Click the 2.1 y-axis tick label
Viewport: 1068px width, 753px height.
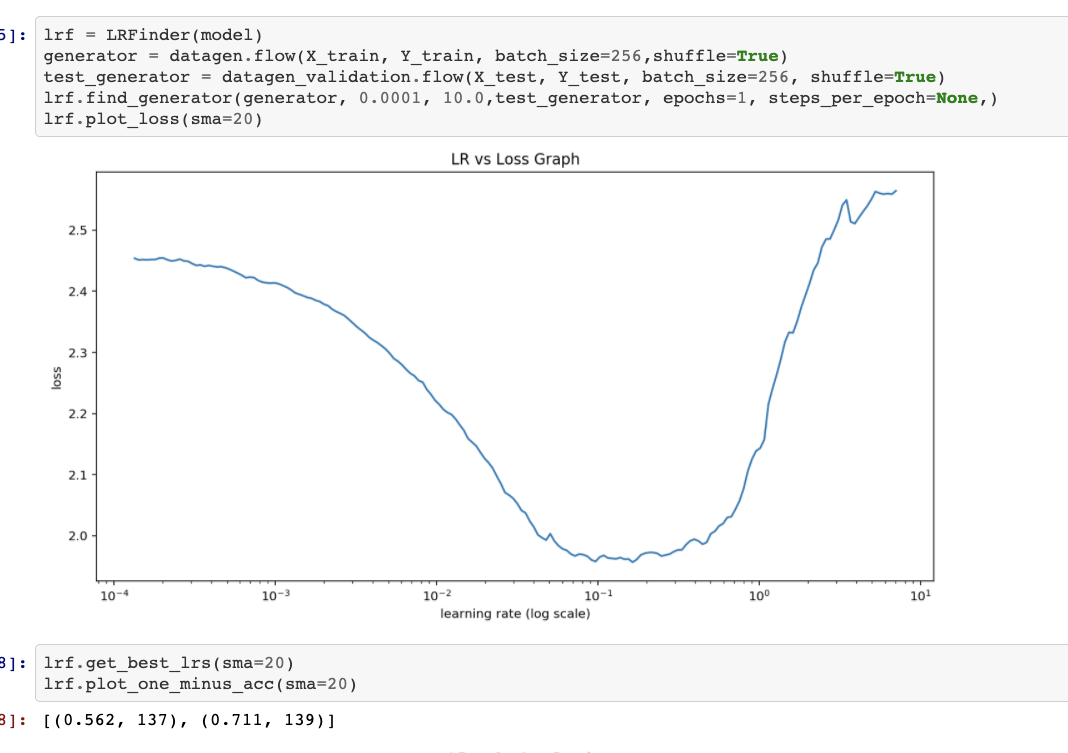[78, 475]
